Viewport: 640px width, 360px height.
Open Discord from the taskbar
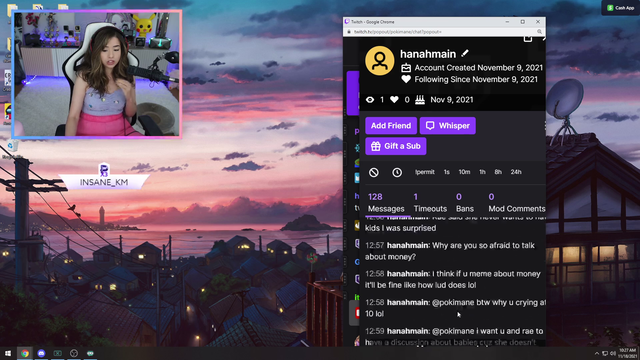pyautogui.click(x=41, y=353)
